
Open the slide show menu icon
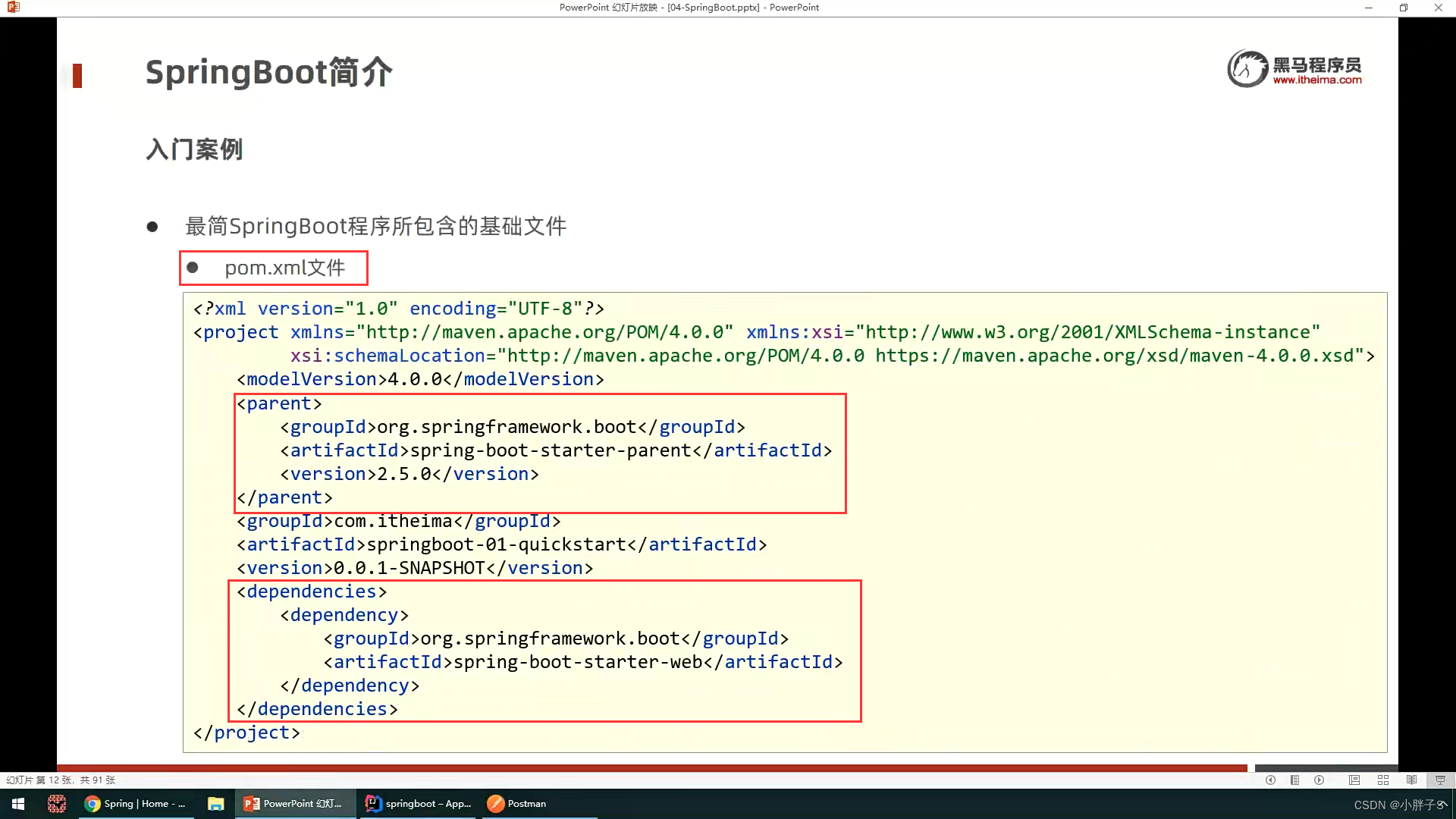(x=1294, y=780)
